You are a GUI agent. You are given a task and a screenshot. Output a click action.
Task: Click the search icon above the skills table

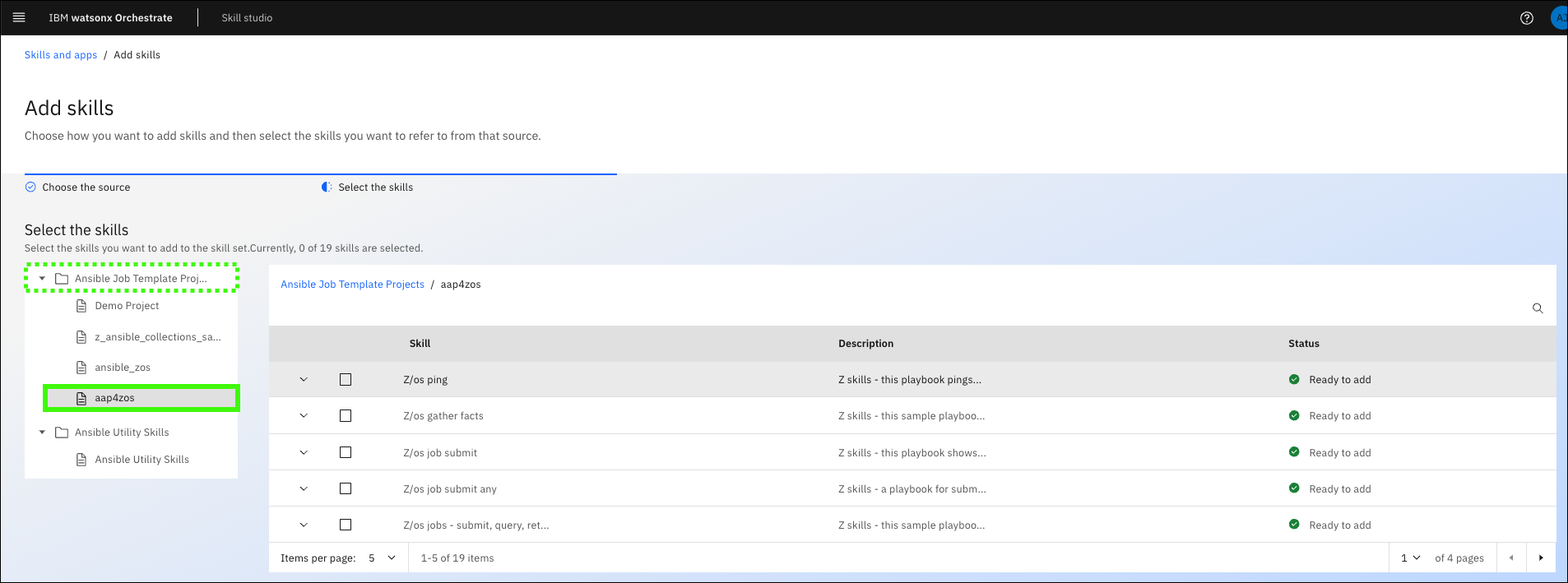click(x=1537, y=308)
